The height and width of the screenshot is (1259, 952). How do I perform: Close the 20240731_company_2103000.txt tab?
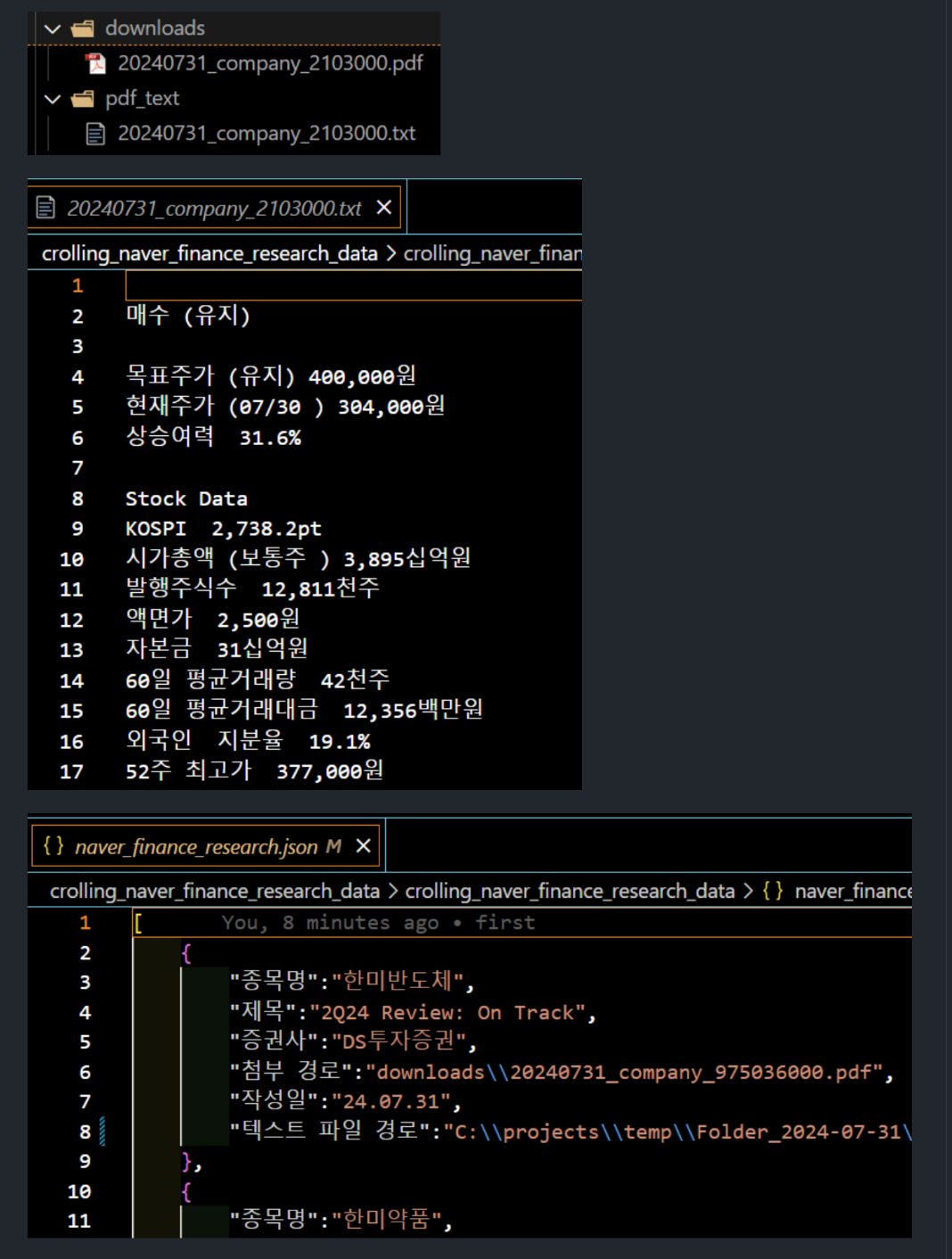(384, 208)
